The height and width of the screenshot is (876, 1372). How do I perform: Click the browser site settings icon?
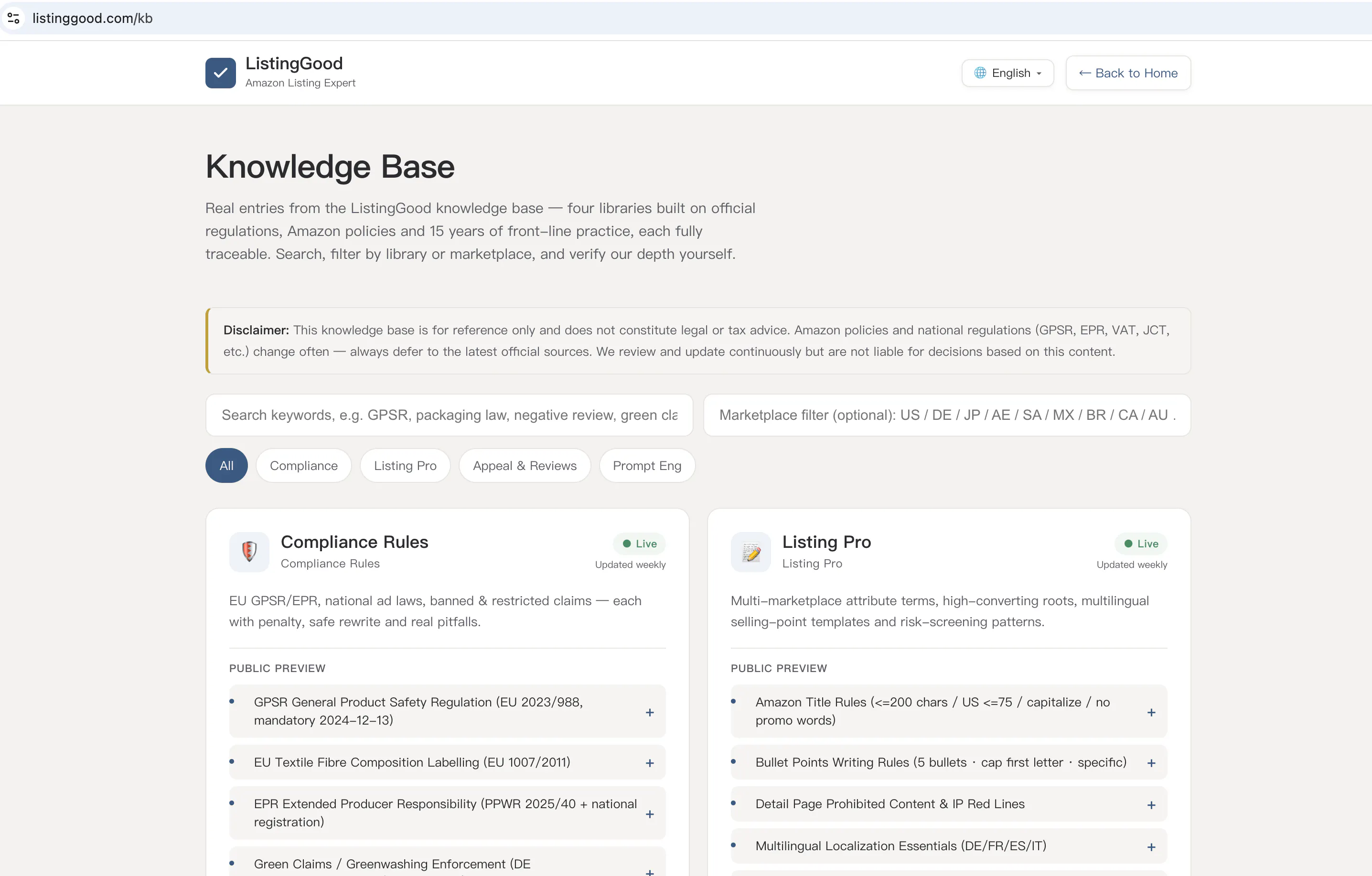(x=14, y=18)
